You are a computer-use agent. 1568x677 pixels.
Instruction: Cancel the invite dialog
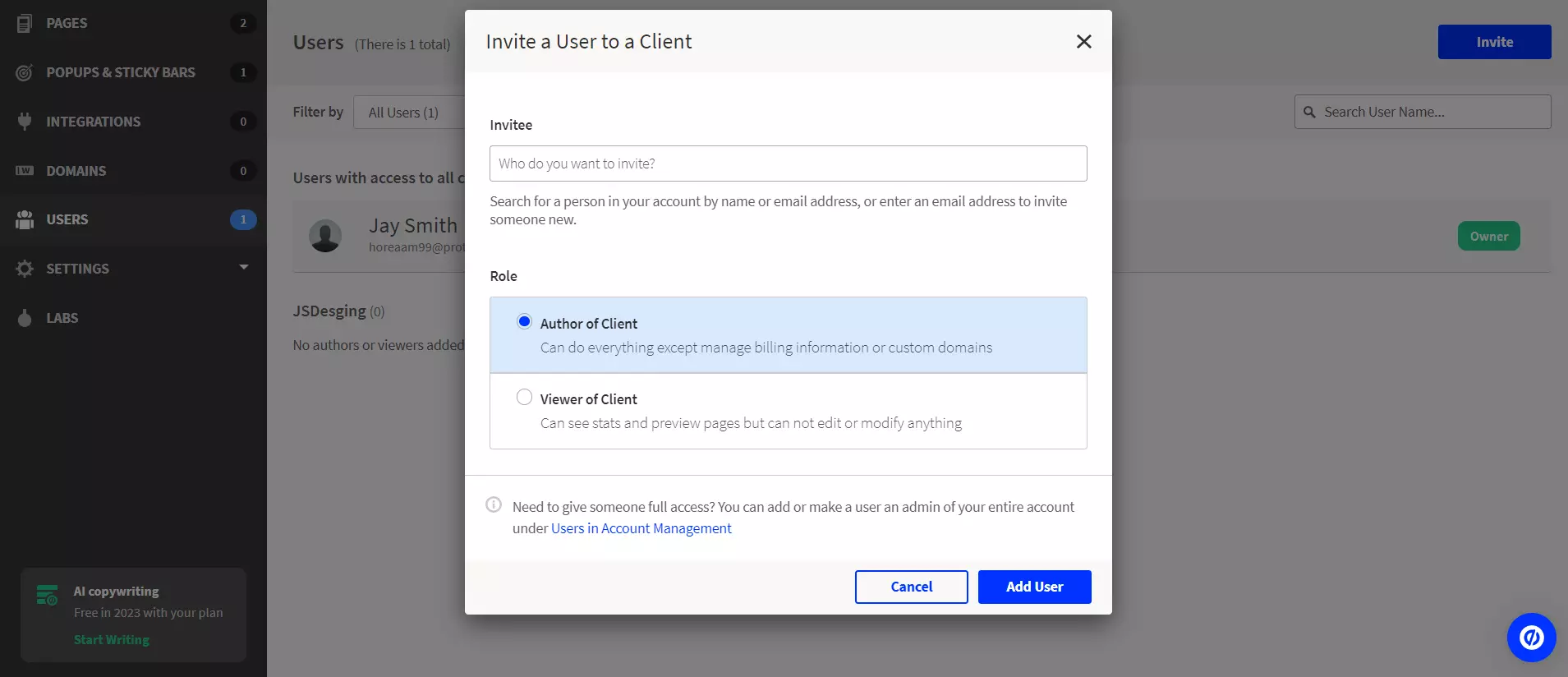(x=911, y=587)
